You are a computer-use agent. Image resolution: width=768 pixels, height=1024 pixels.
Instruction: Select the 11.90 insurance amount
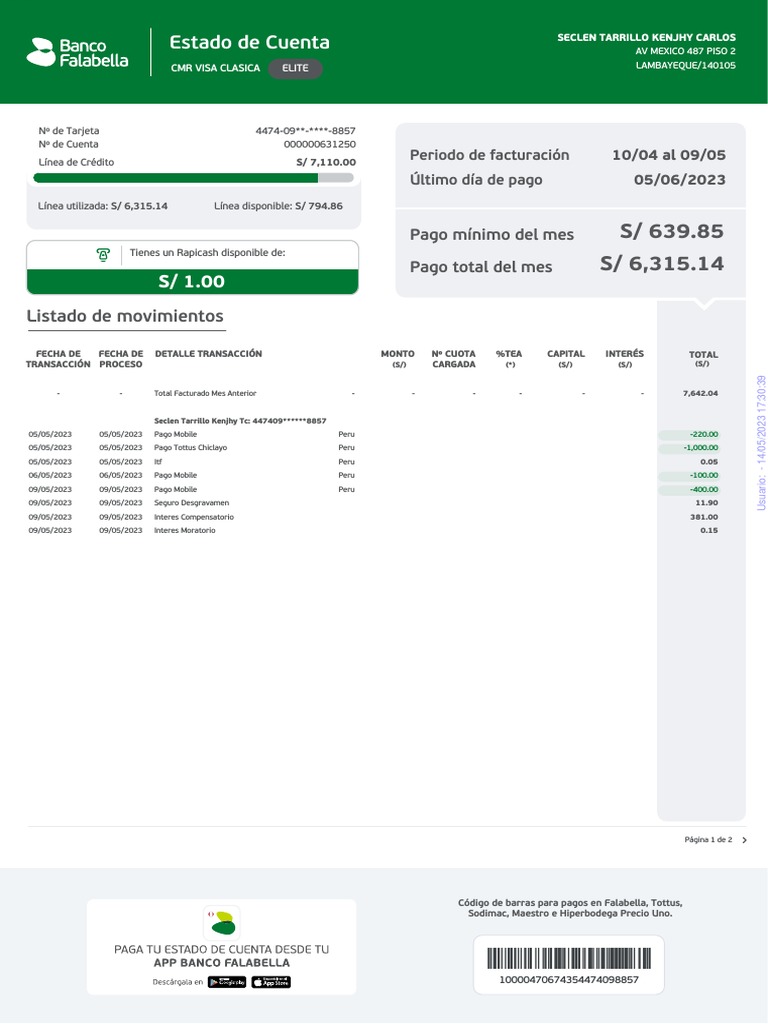click(x=707, y=503)
